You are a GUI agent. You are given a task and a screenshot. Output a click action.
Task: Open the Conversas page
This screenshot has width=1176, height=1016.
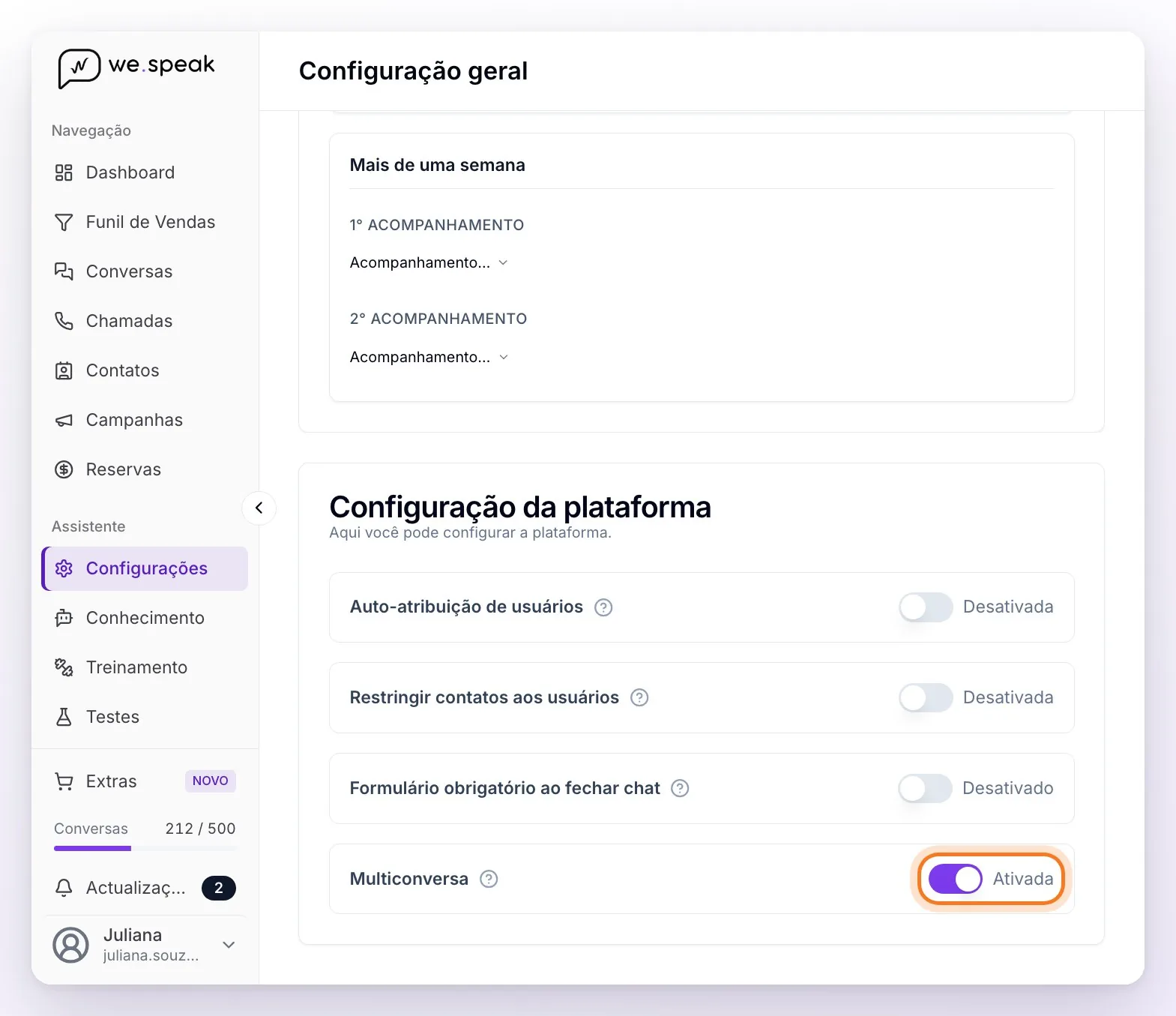pos(145,271)
